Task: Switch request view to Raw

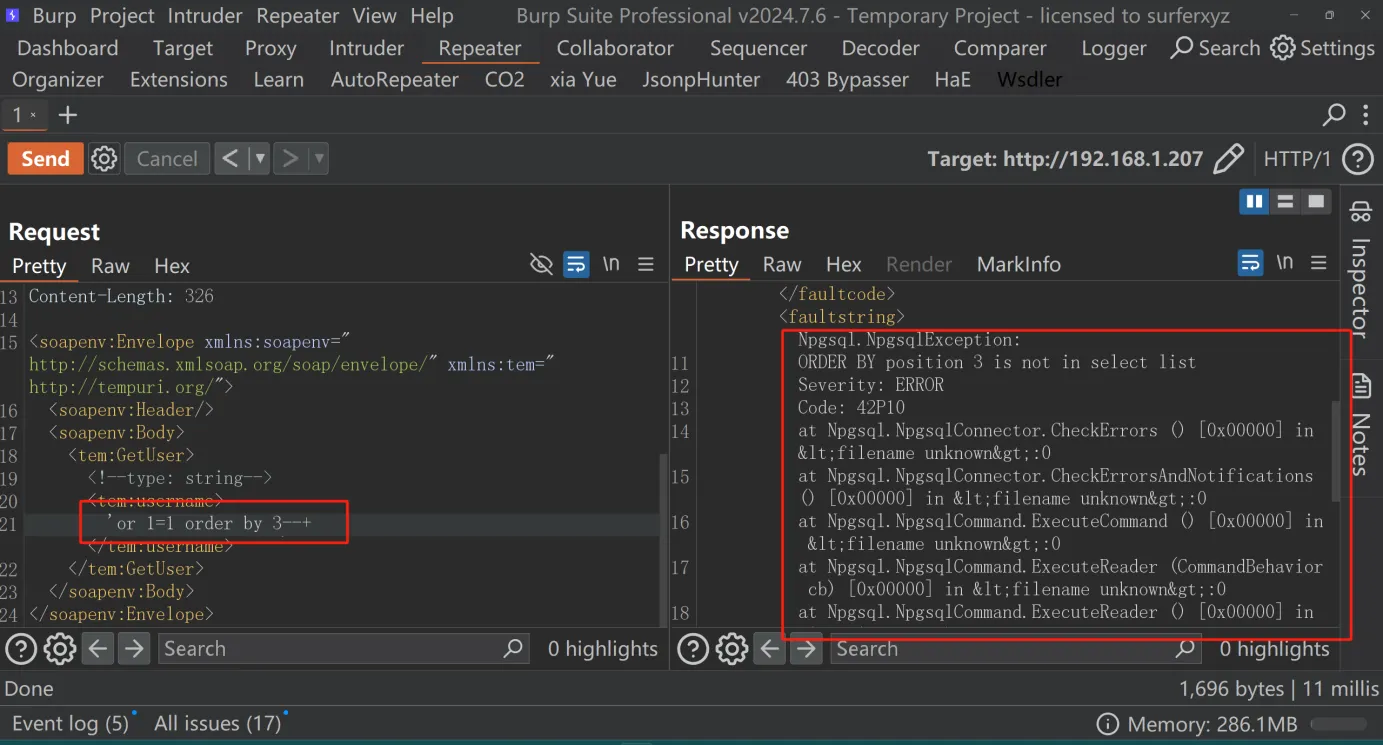Action: pyautogui.click(x=110, y=266)
